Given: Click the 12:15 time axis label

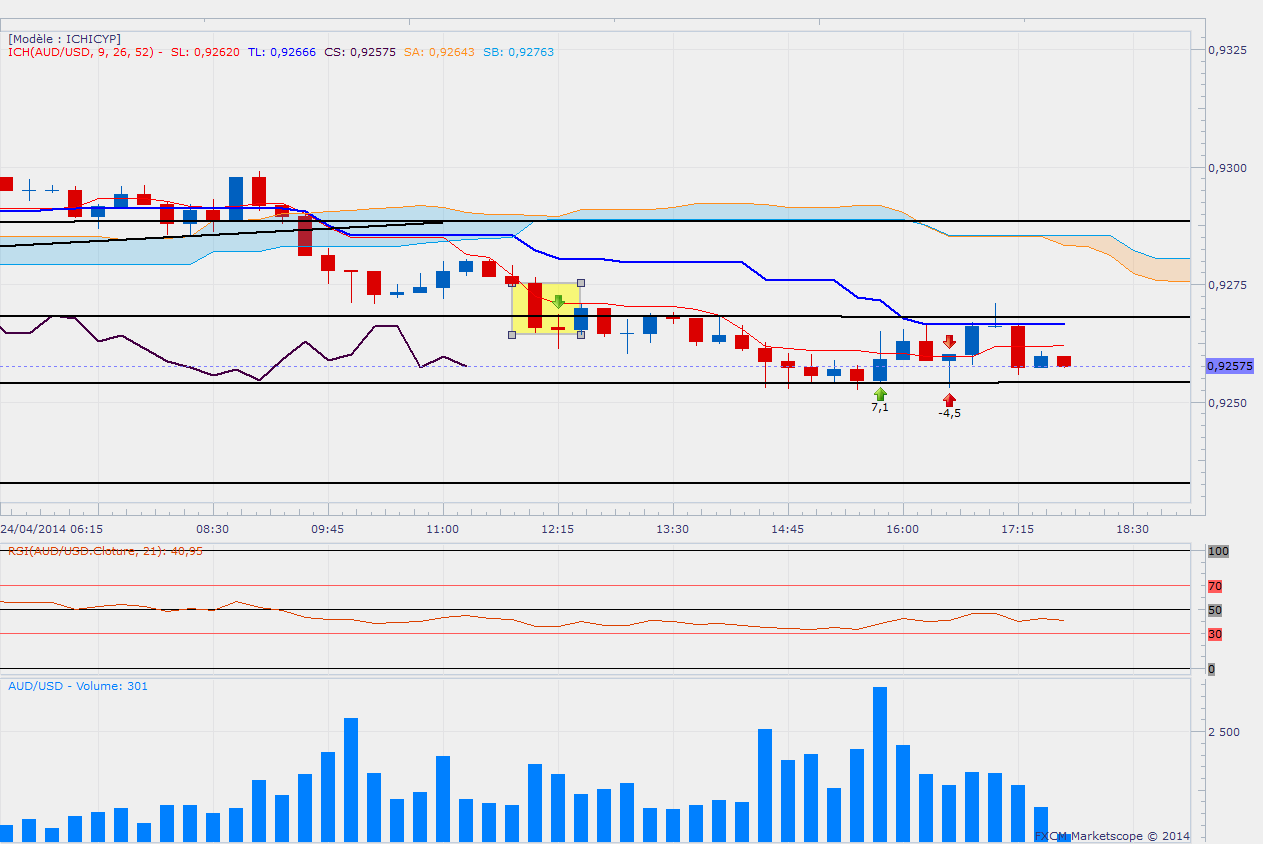Looking at the screenshot, I should pyautogui.click(x=557, y=528).
